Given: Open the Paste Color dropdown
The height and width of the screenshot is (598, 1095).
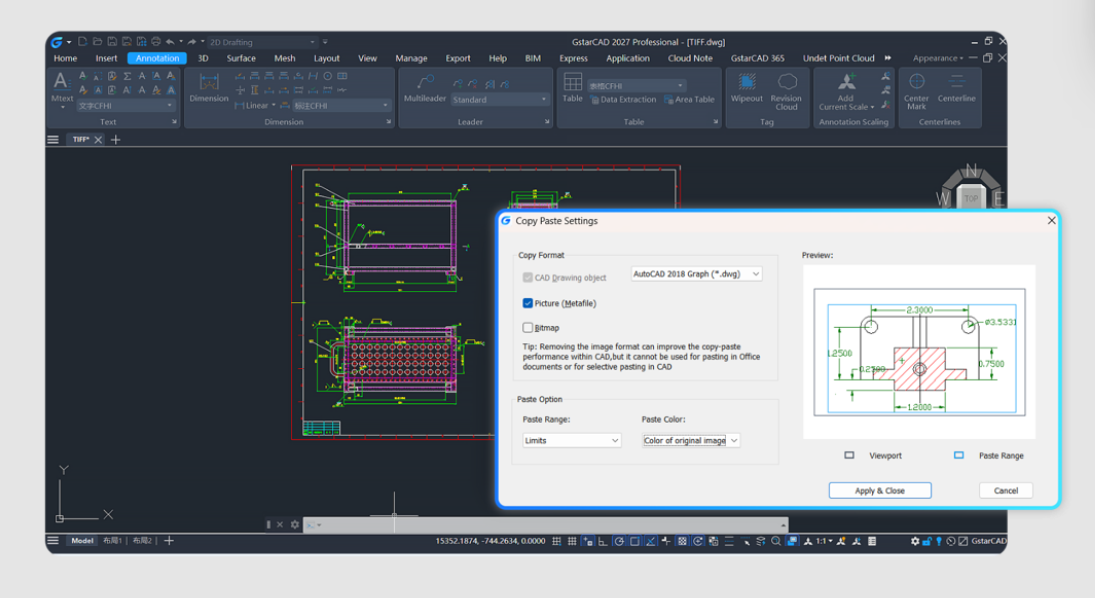Looking at the screenshot, I should 691,440.
